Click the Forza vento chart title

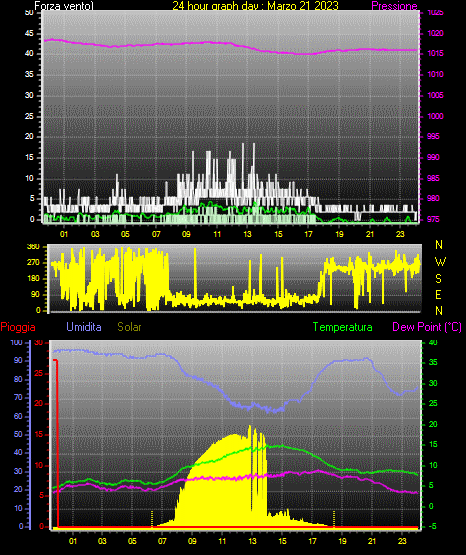[x=64, y=6]
